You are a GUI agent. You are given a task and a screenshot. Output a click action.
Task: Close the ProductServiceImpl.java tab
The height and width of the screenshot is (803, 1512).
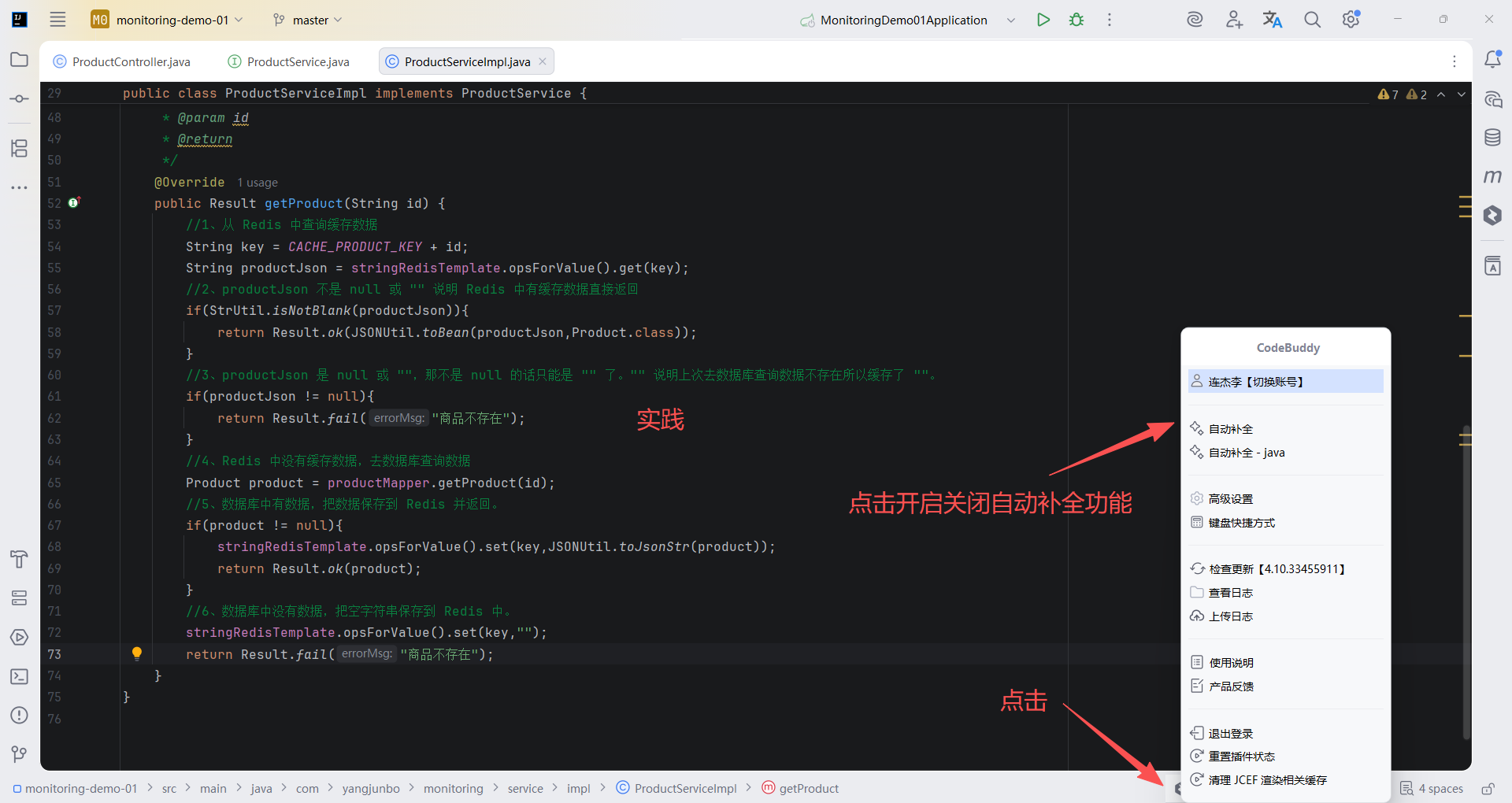(x=543, y=61)
